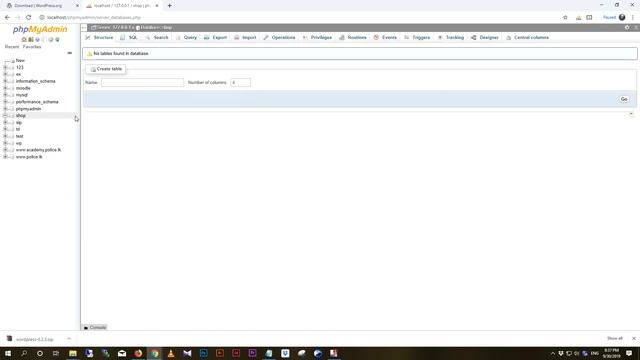Open the Designer tab

pos(485,38)
